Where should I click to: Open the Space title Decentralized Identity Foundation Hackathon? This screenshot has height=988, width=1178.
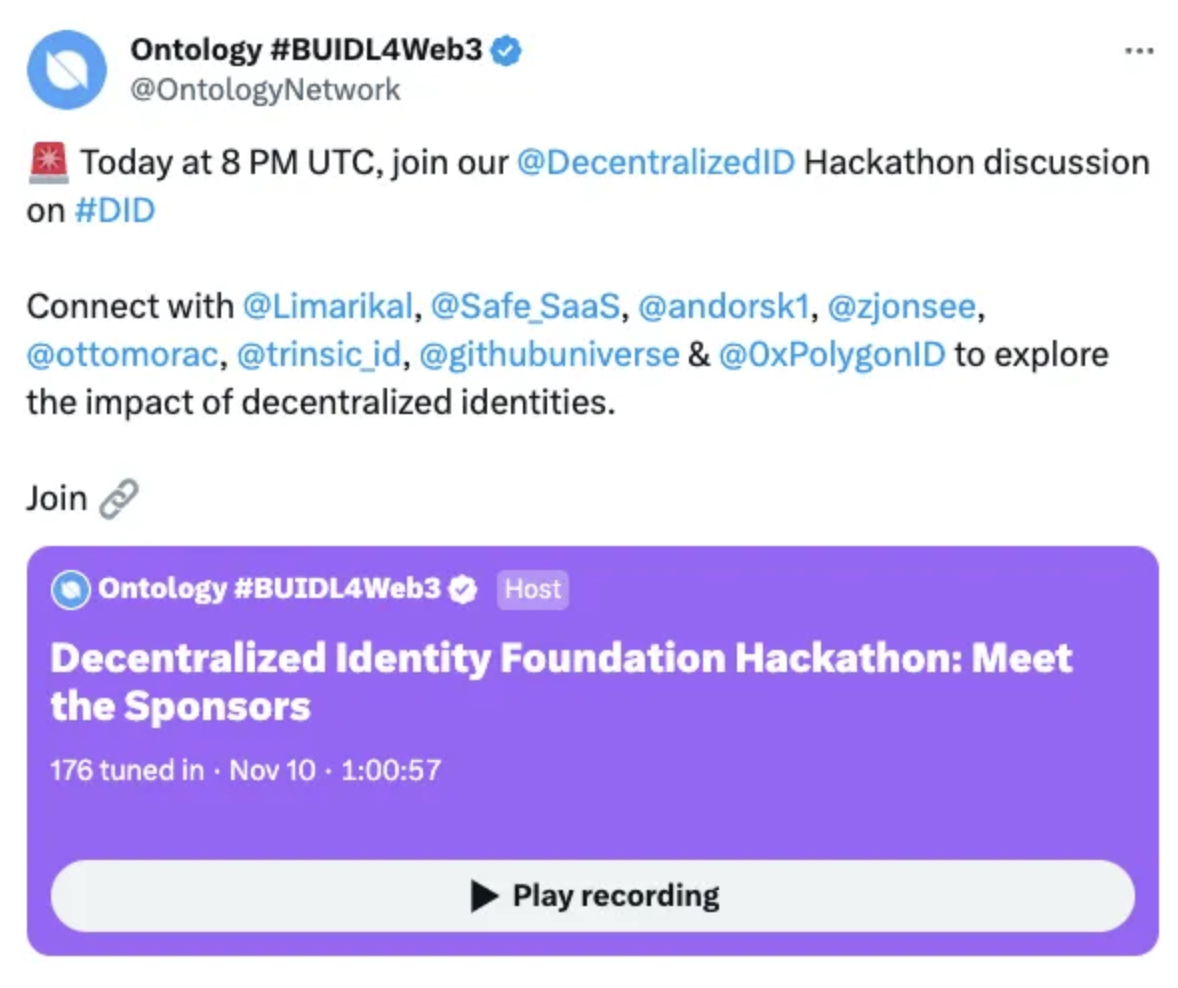click(x=561, y=682)
